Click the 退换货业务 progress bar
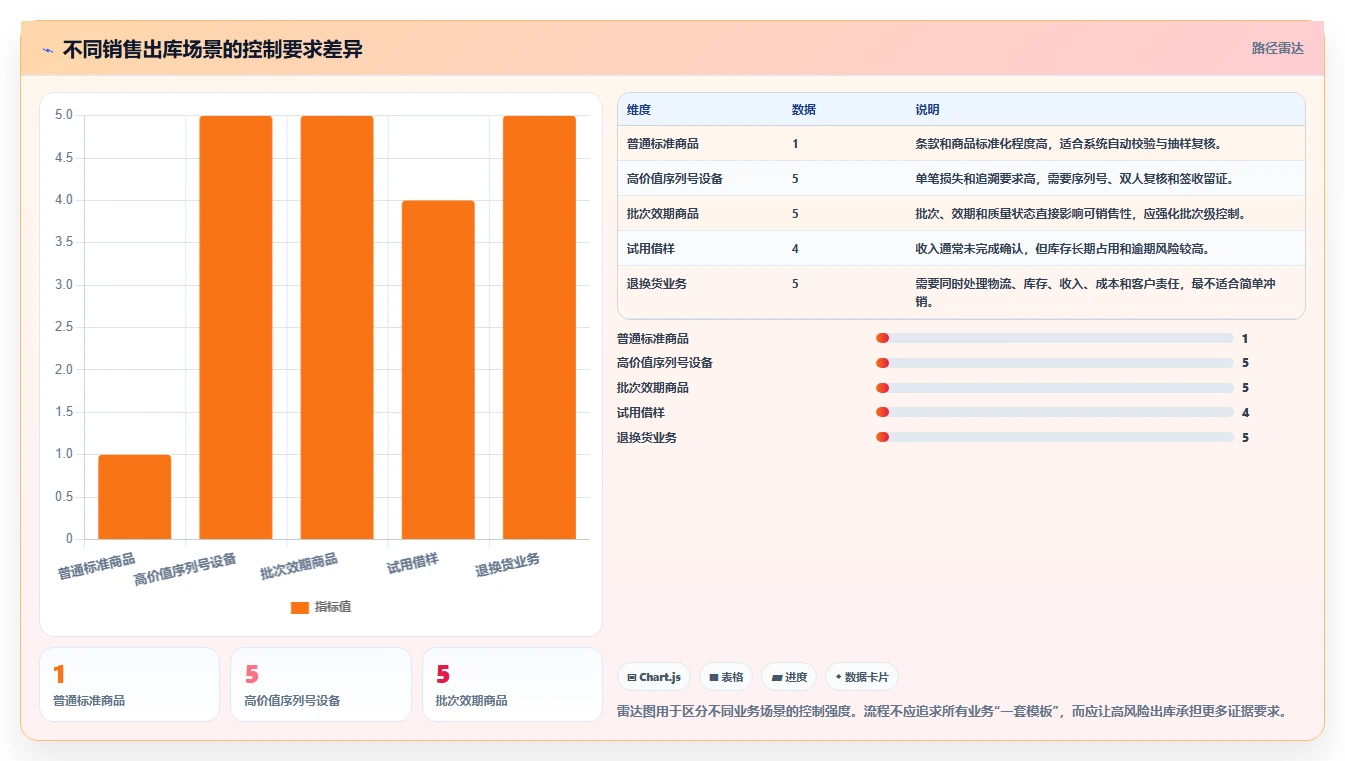This screenshot has height=761, width=1345. [1054, 437]
